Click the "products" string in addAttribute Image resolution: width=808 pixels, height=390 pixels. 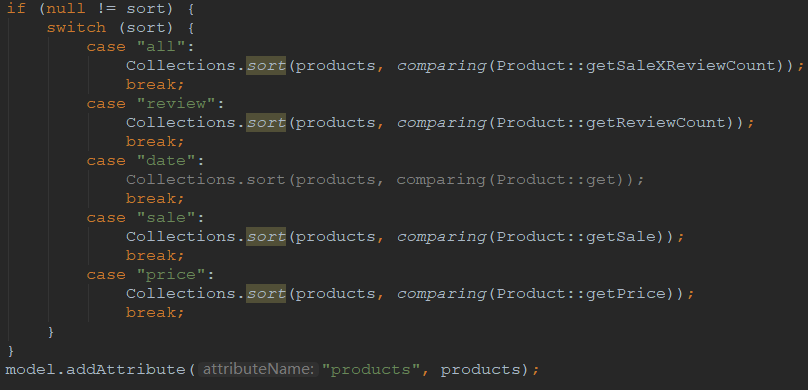coord(372,369)
